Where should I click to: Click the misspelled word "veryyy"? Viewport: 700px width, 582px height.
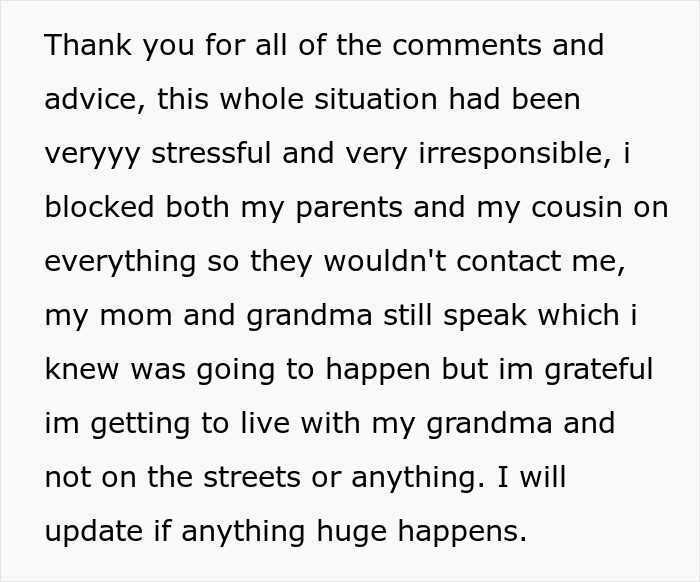tap(94, 154)
